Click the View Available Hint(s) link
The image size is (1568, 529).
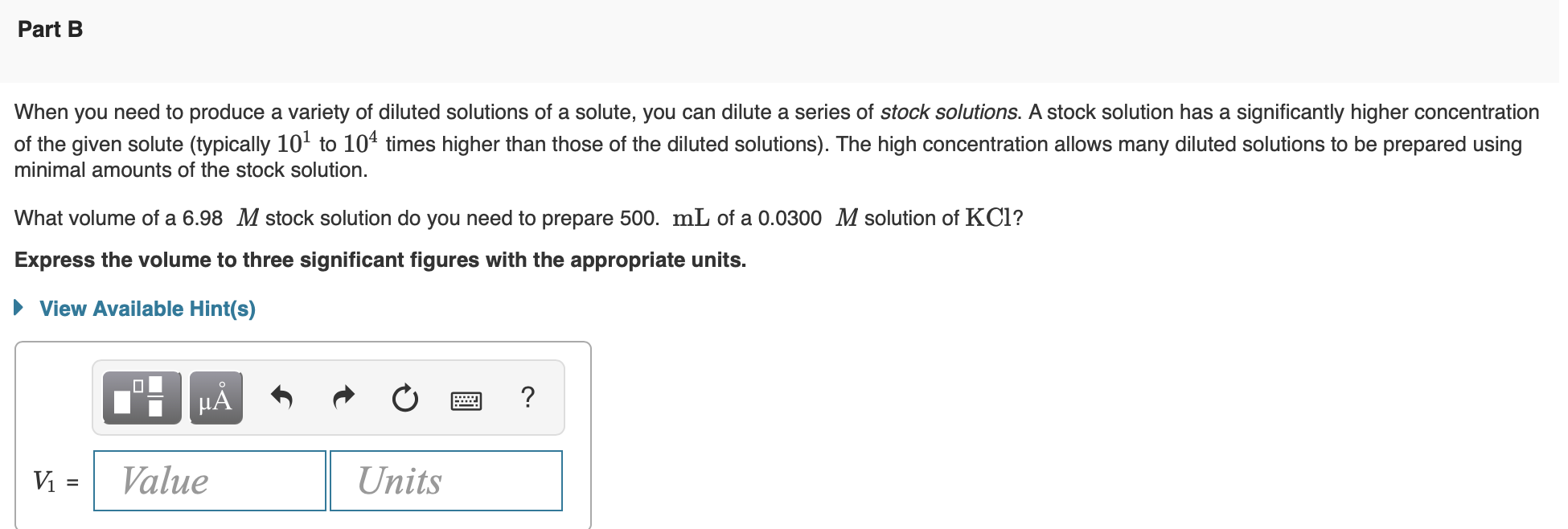tap(147, 308)
